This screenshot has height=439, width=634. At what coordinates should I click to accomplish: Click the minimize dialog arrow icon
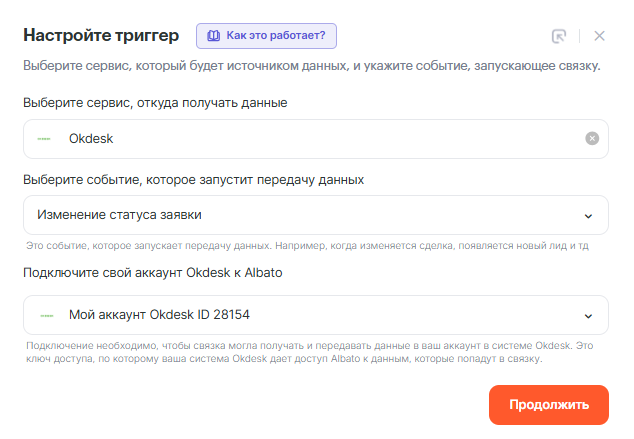559,36
